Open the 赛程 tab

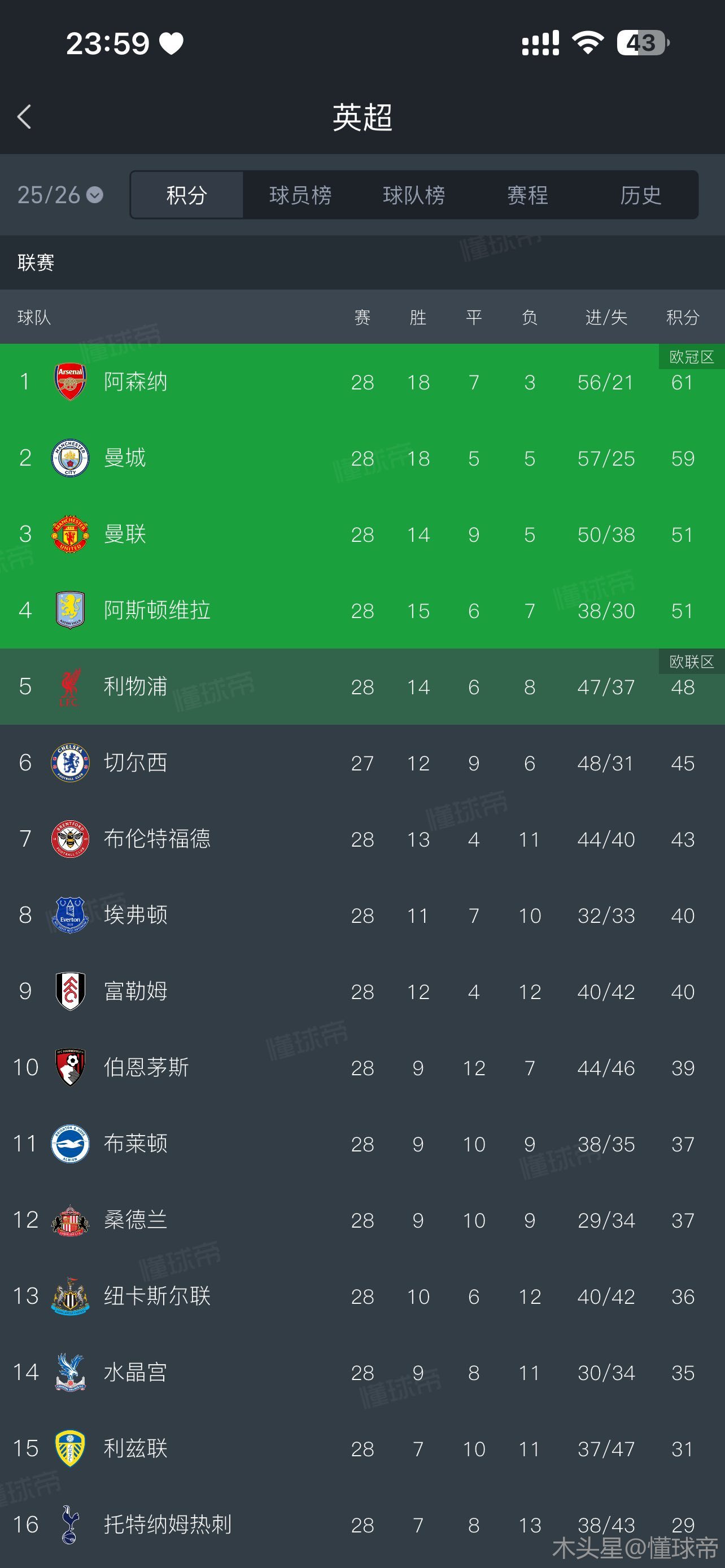coord(527,195)
